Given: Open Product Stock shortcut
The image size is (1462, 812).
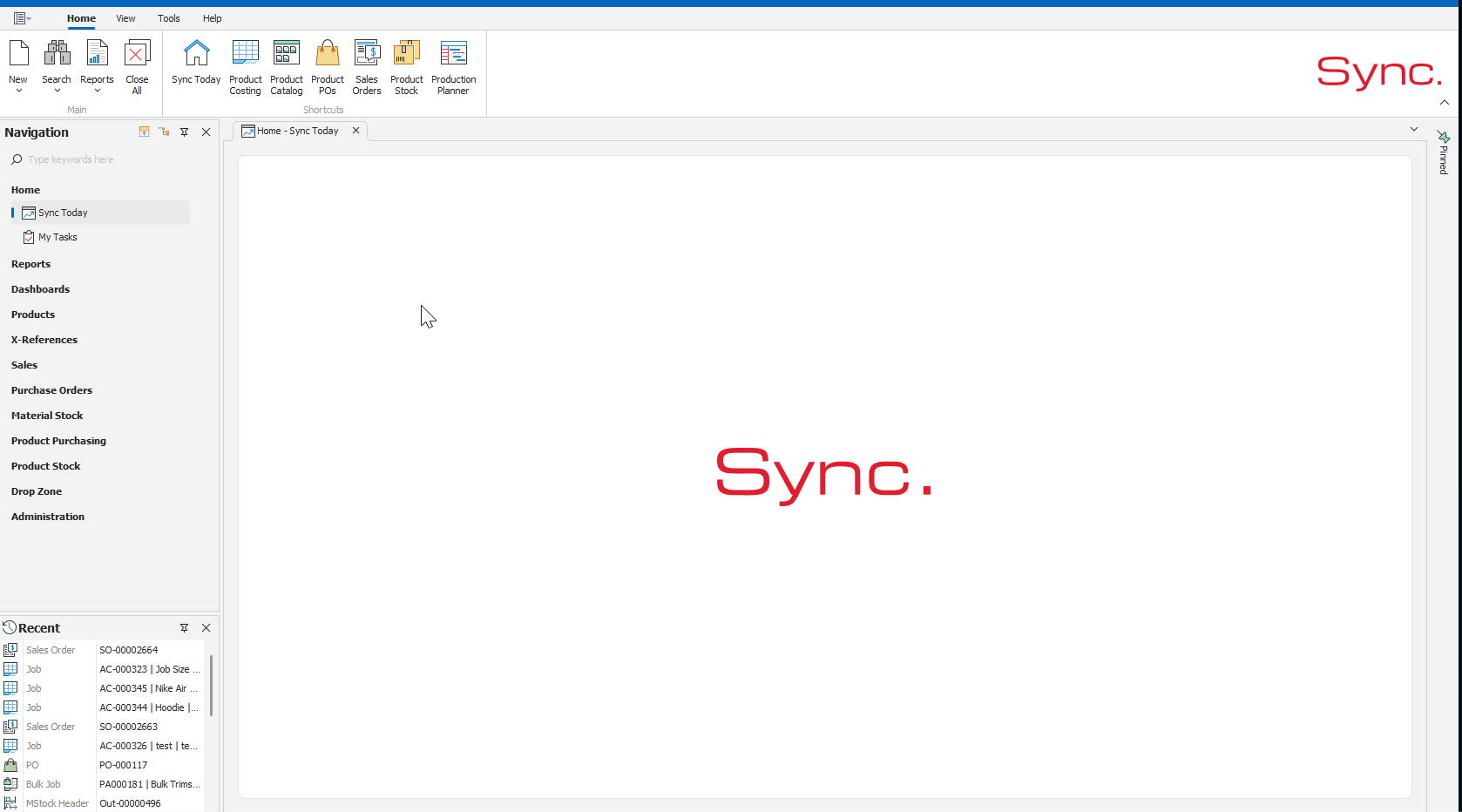Looking at the screenshot, I should click(x=407, y=67).
